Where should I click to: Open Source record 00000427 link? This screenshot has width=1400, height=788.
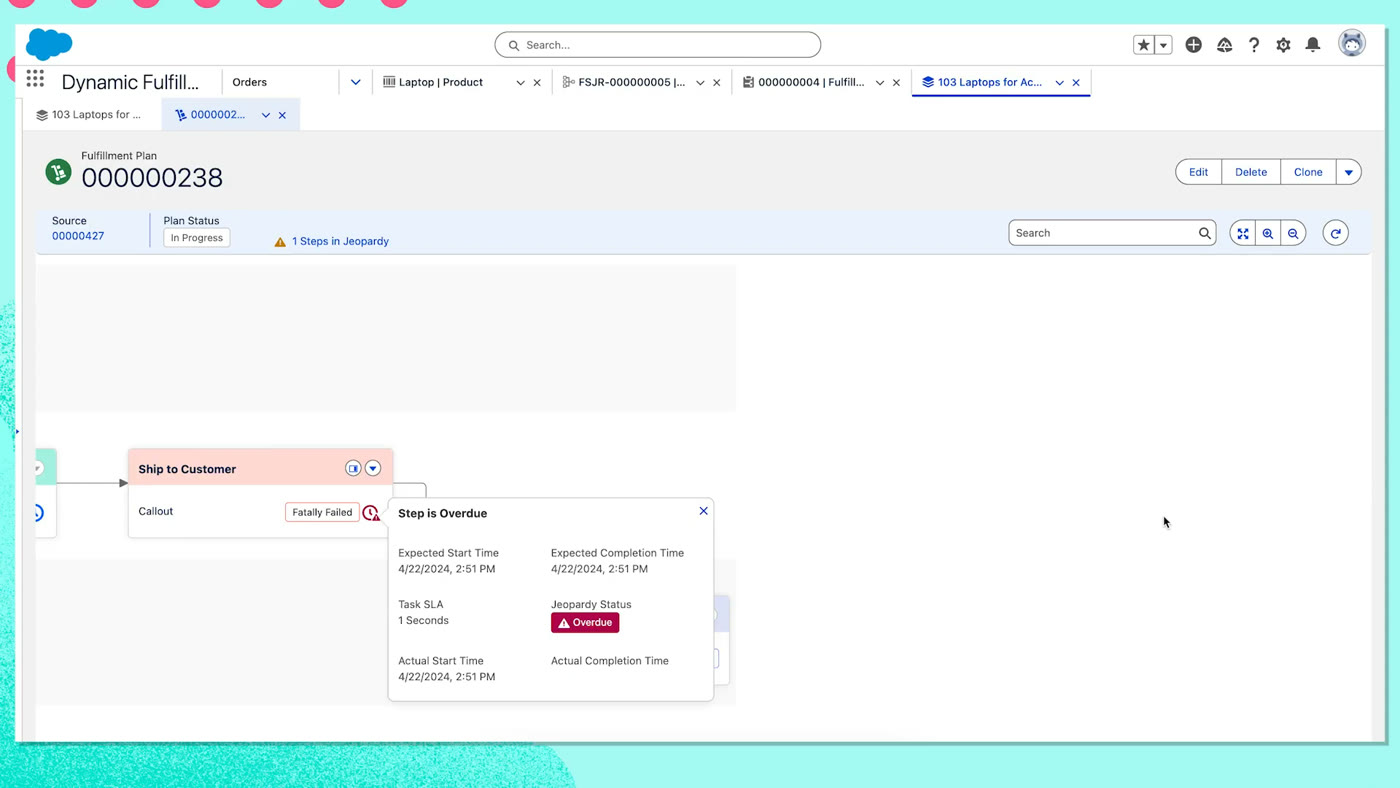pos(78,236)
